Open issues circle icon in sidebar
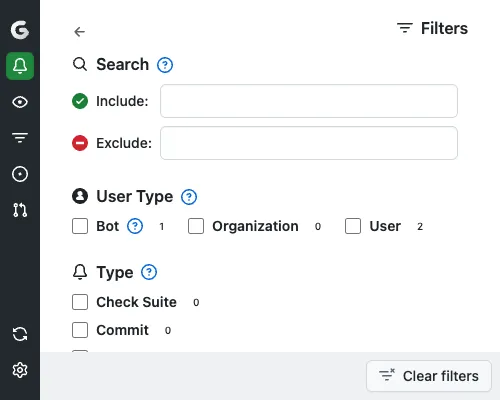 [20, 174]
